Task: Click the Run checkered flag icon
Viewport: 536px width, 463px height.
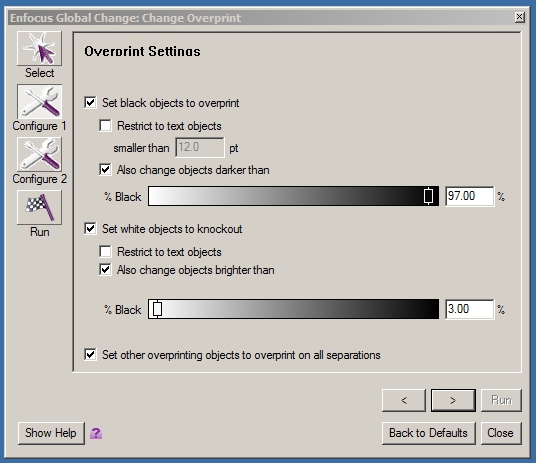Action: click(39, 207)
